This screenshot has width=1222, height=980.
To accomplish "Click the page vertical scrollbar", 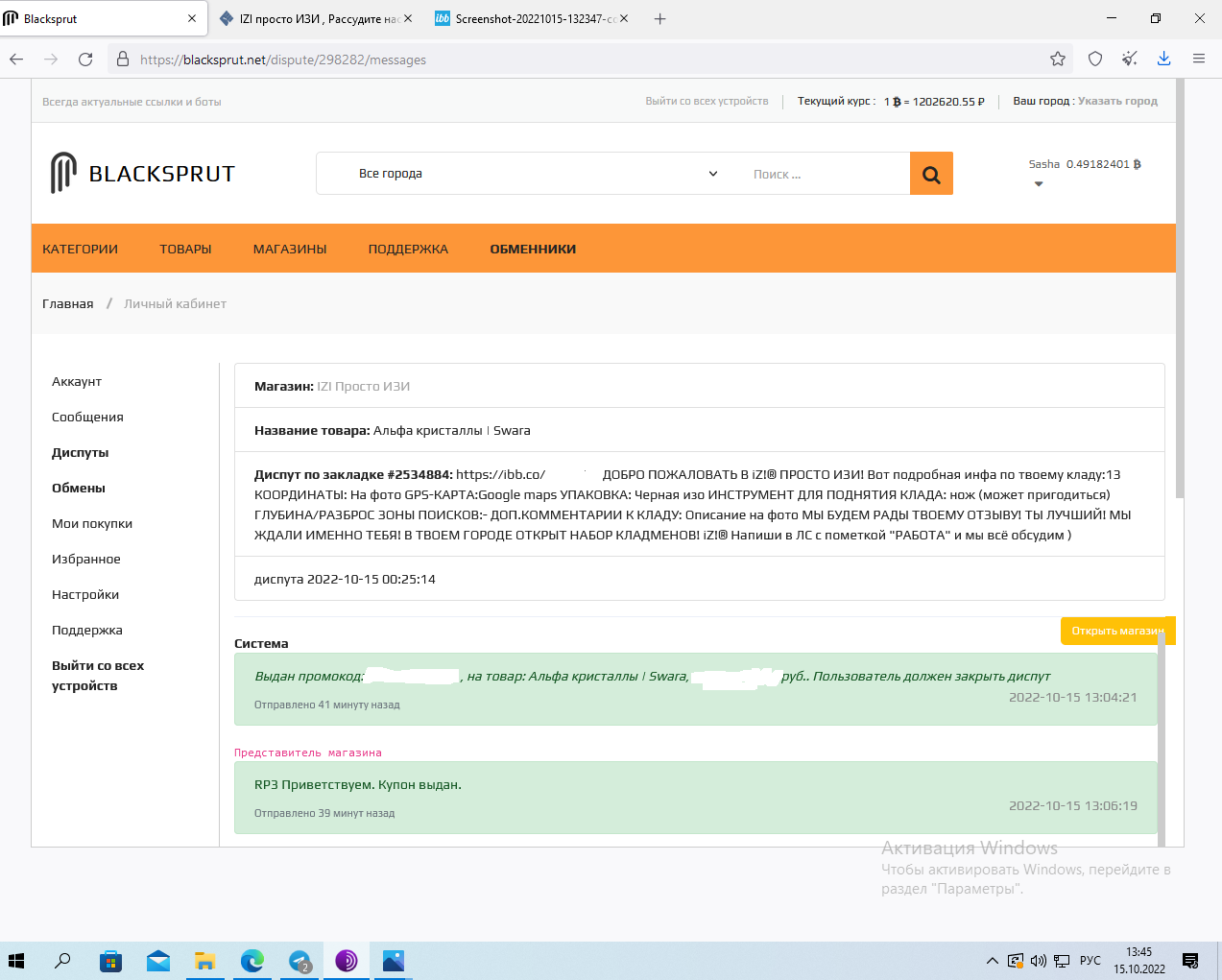I will 1180,288.
